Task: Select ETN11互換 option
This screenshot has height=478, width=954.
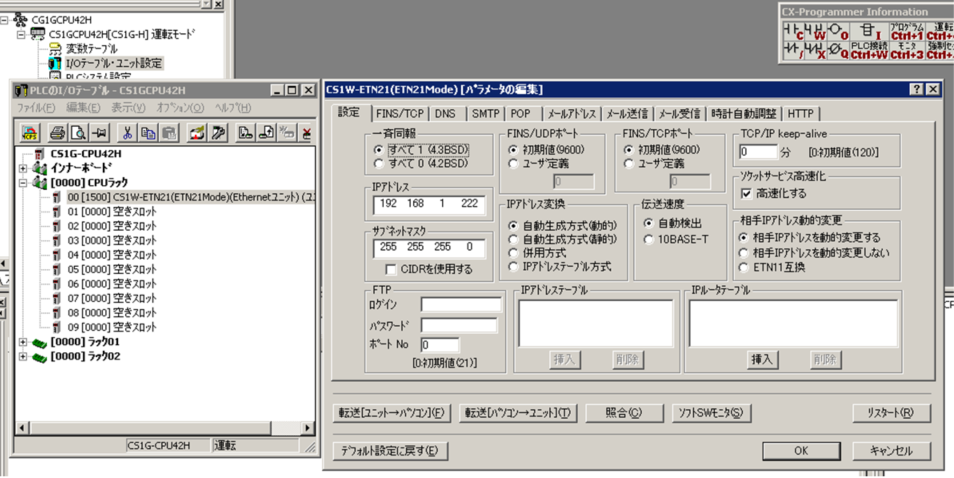Action: [743, 267]
